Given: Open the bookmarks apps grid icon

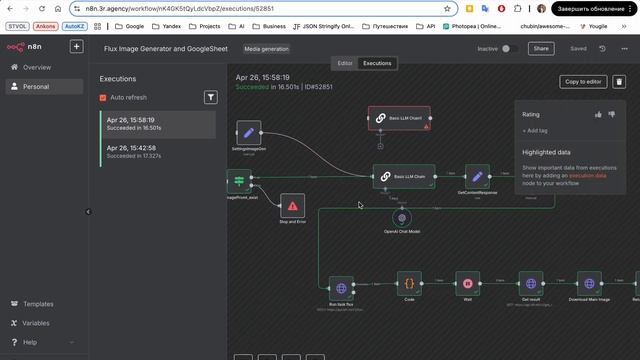Looking at the screenshot, I should [x=97, y=26].
